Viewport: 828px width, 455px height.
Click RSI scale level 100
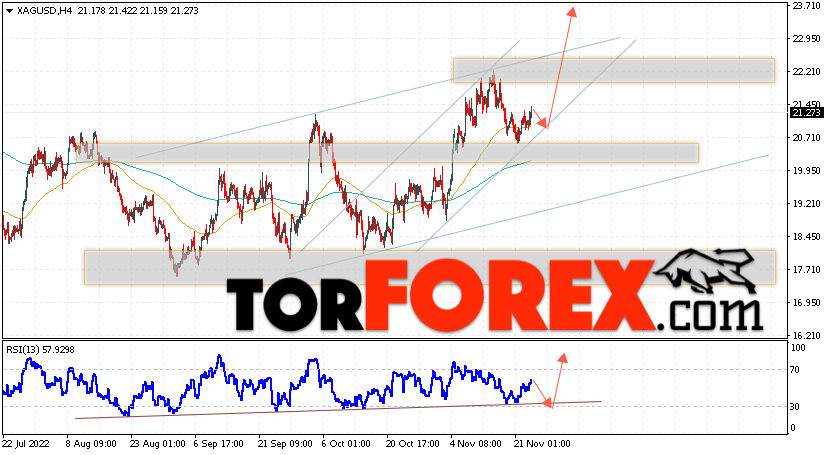coord(798,348)
